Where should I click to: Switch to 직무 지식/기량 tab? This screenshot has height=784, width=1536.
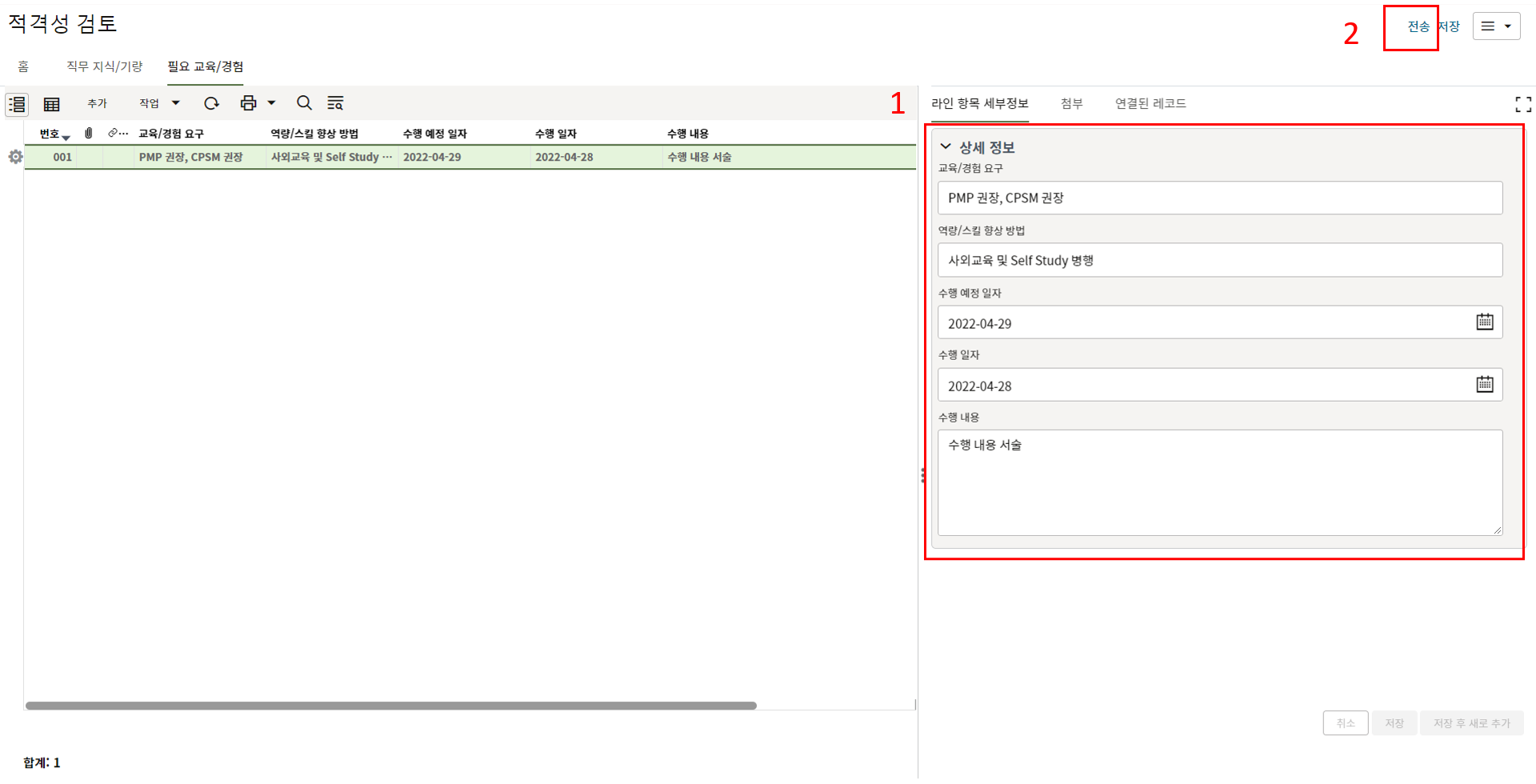(104, 66)
